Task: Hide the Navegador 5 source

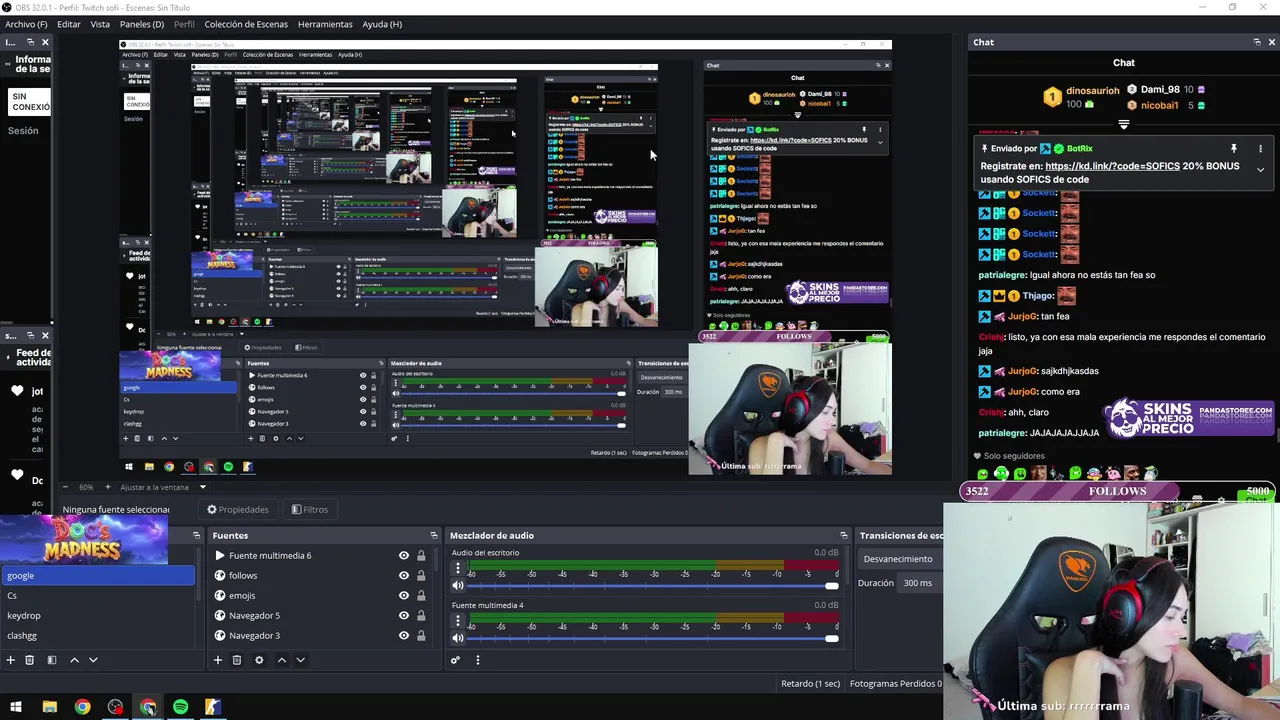Action: pos(404,616)
